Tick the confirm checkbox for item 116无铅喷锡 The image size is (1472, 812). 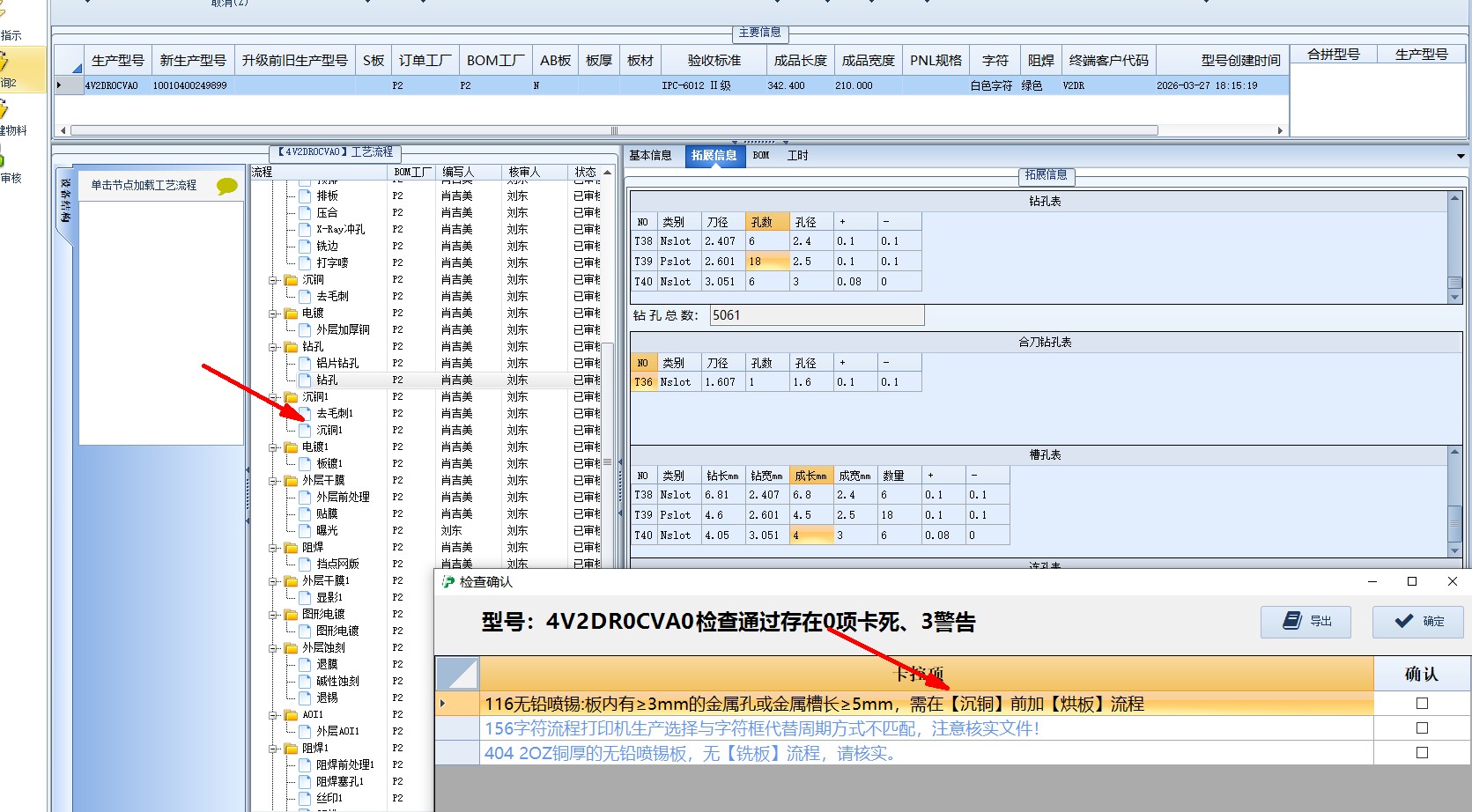point(1422,704)
